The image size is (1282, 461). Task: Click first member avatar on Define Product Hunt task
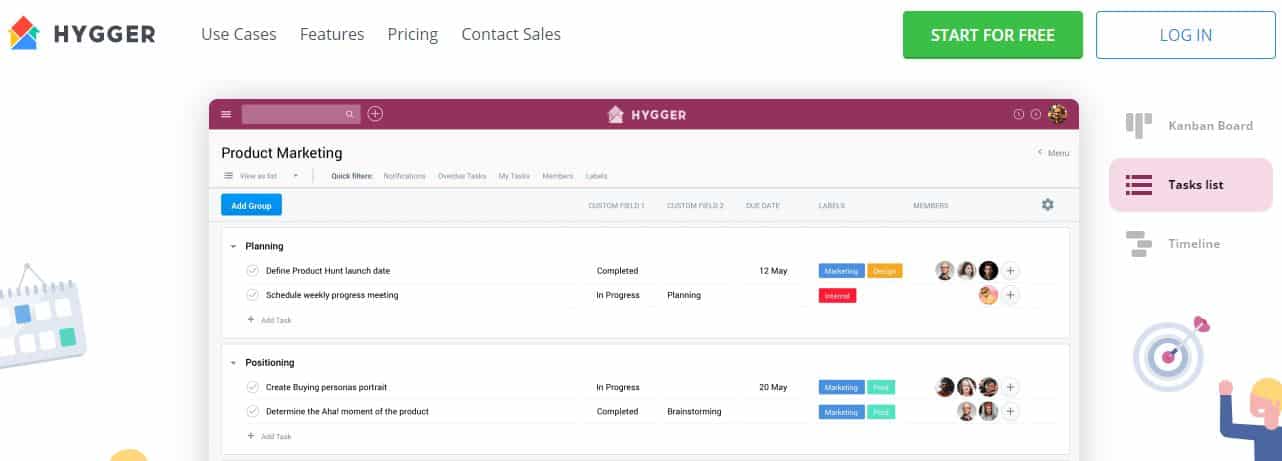point(945,270)
